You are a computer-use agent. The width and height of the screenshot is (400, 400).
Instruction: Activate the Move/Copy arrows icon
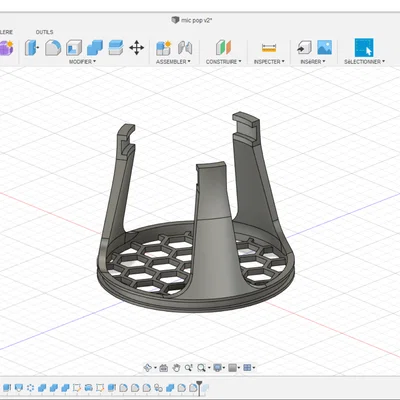pyautogui.click(x=137, y=48)
